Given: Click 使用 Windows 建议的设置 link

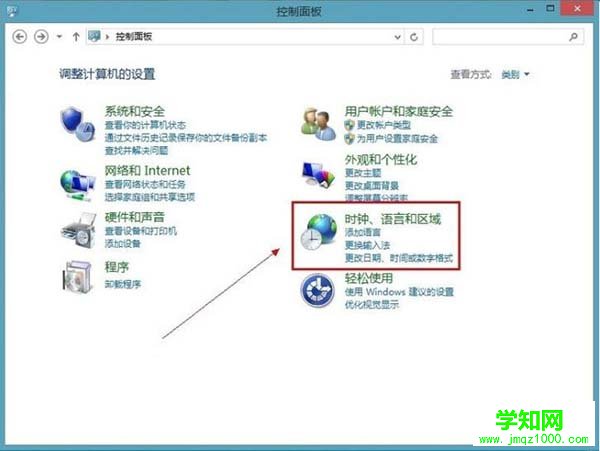Looking at the screenshot, I should click(399, 292).
